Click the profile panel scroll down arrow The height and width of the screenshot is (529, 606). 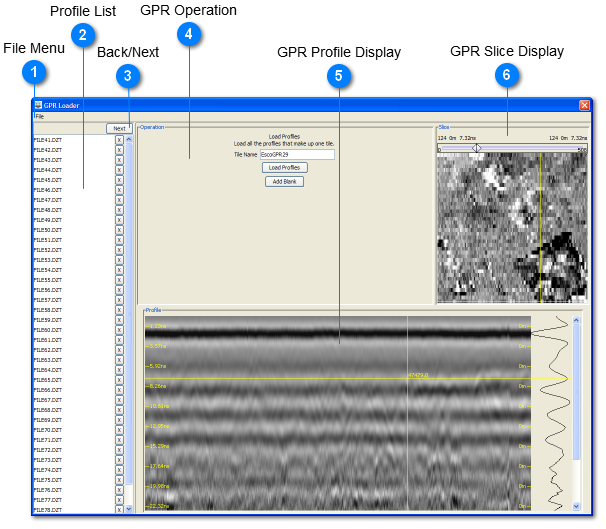[x=576, y=506]
